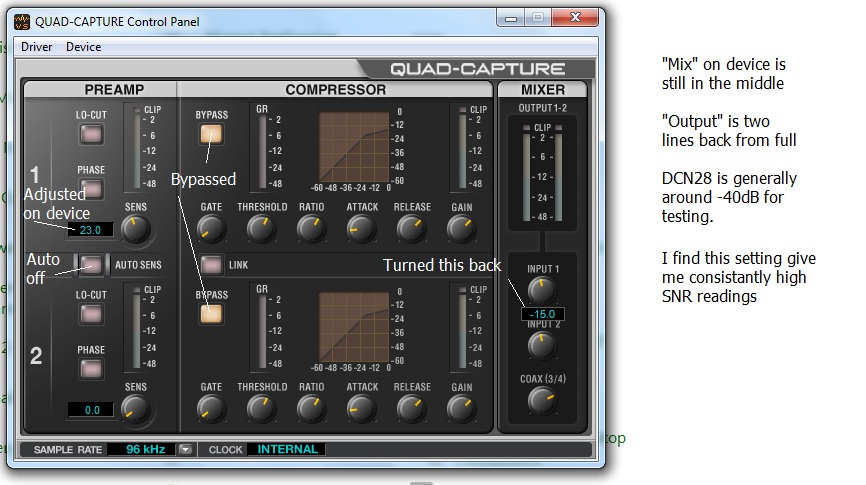
Task: Click the OUTPUT 1-2 level meter
Action: (542, 173)
